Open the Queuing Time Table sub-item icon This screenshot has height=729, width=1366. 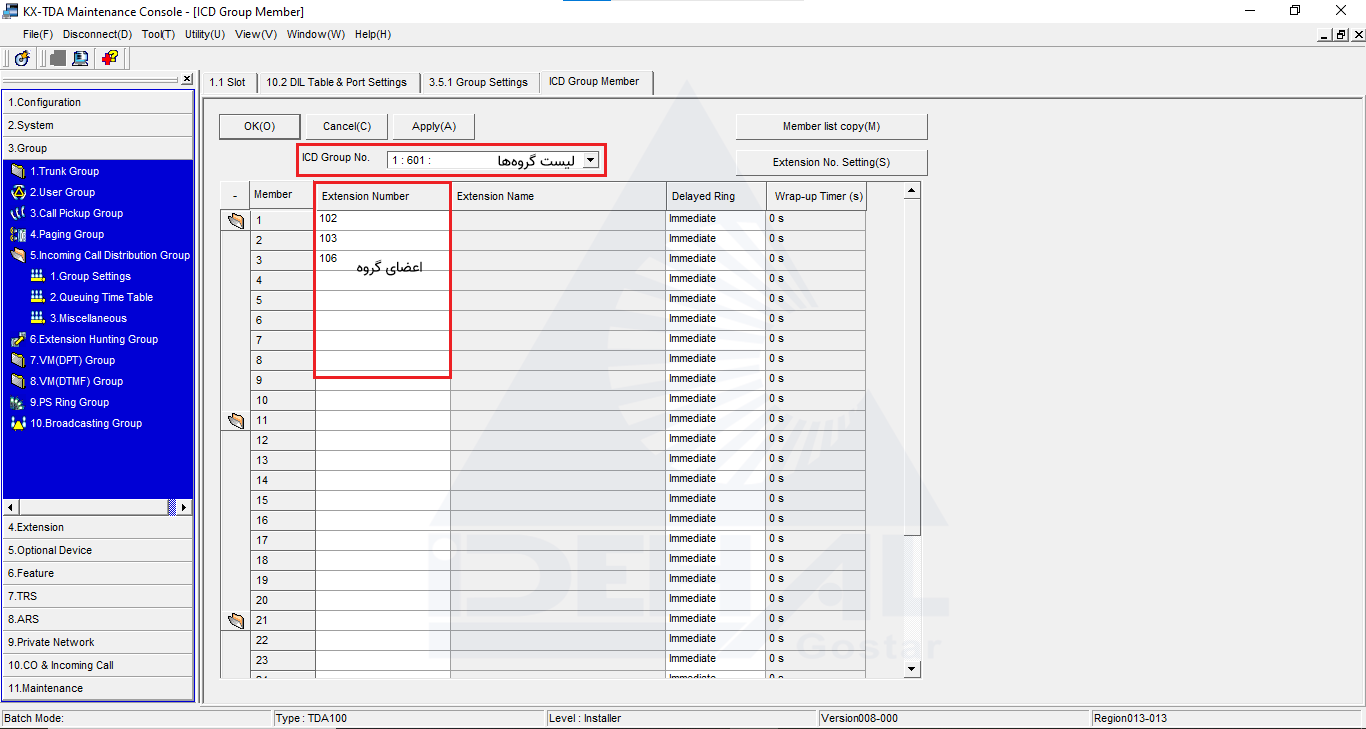(x=38, y=297)
